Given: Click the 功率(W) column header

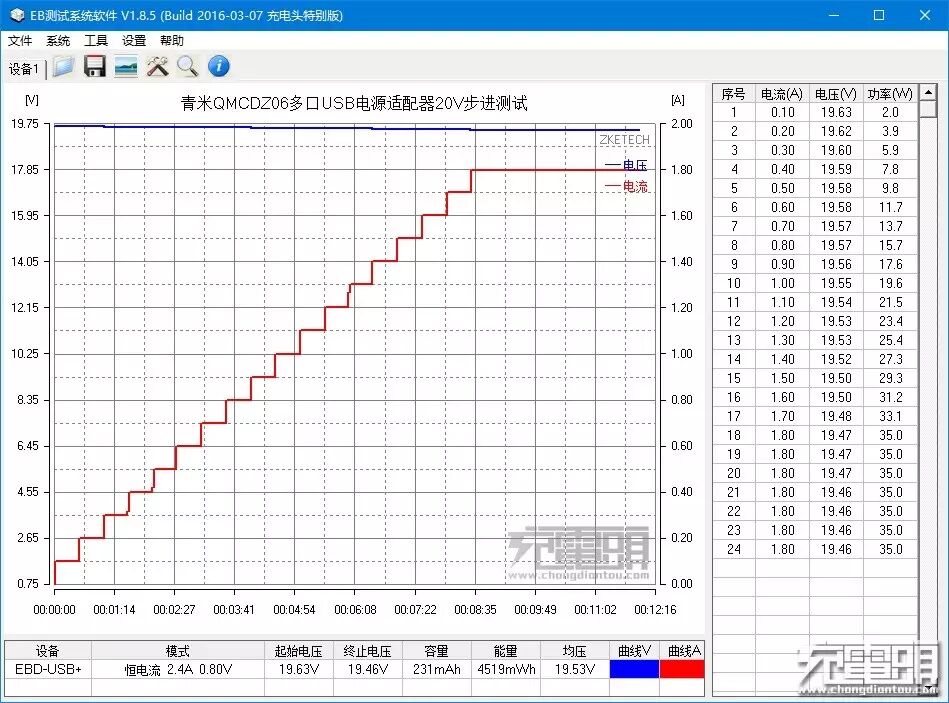Looking at the screenshot, I should pos(890,94).
